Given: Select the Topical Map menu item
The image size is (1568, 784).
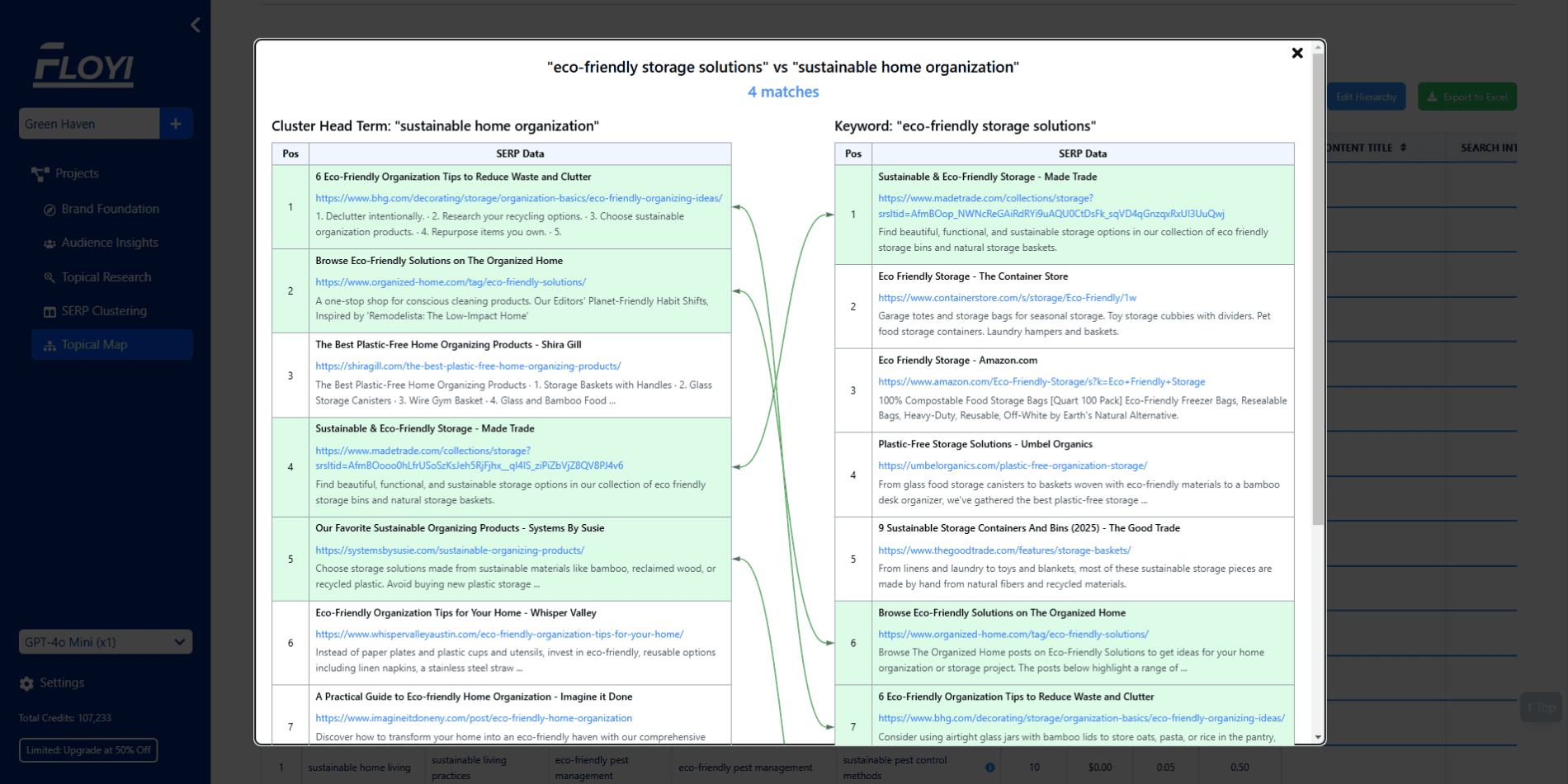Looking at the screenshot, I should coord(112,345).
